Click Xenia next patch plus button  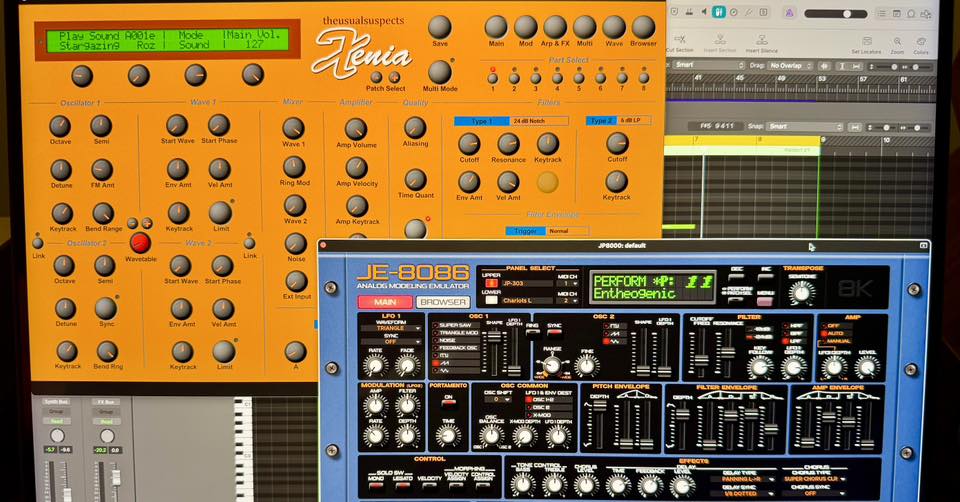(394, 77)
